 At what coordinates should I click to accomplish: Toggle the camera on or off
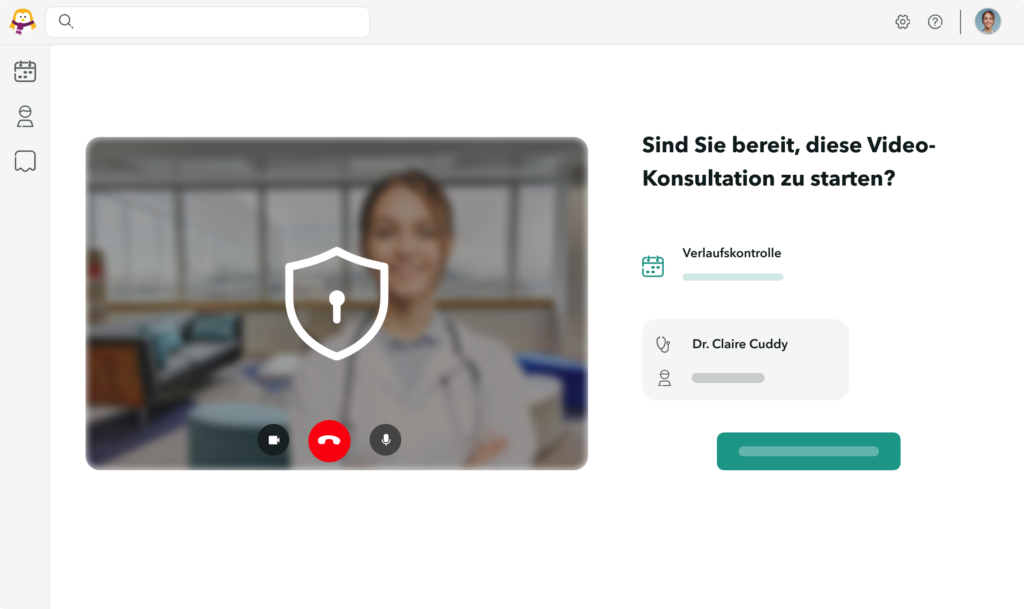[273, 440]
